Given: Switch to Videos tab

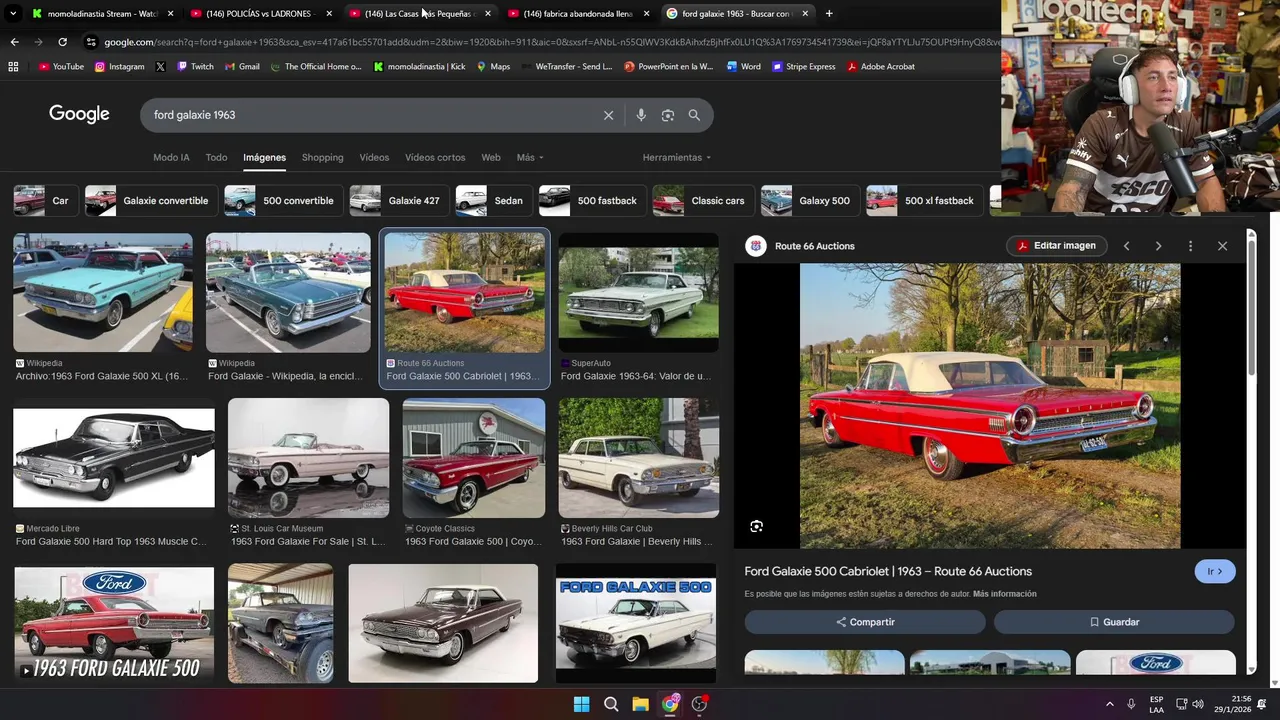Looking at the screenshot, I should [374, 158].
